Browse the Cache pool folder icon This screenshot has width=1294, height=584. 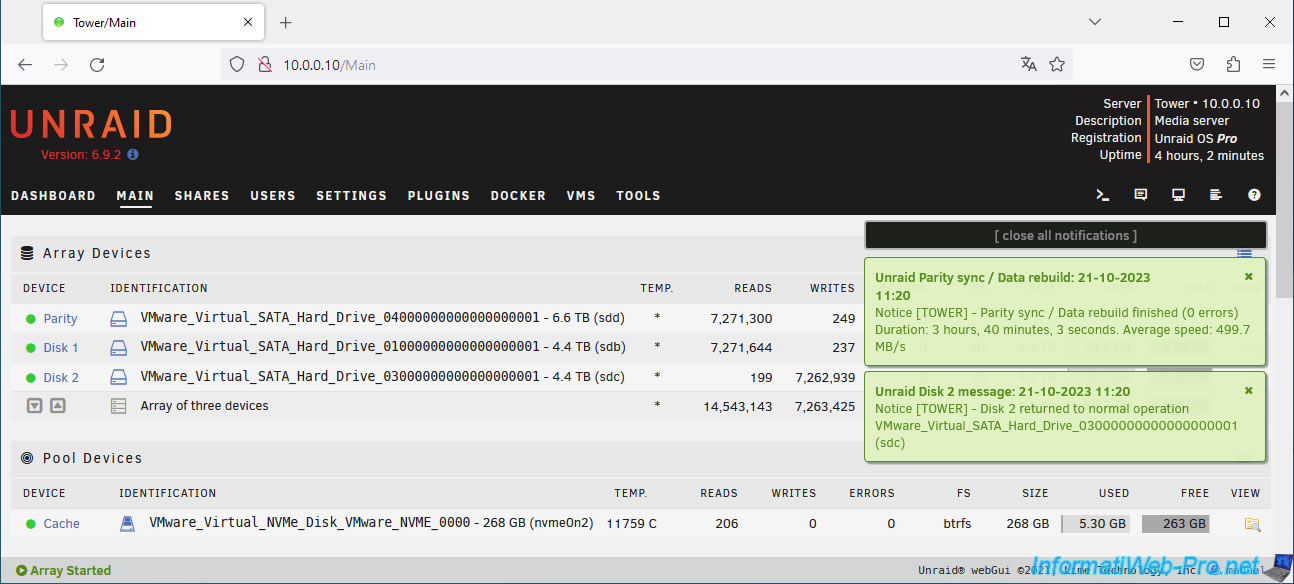pyautogui.click(x=1252, y=524)
